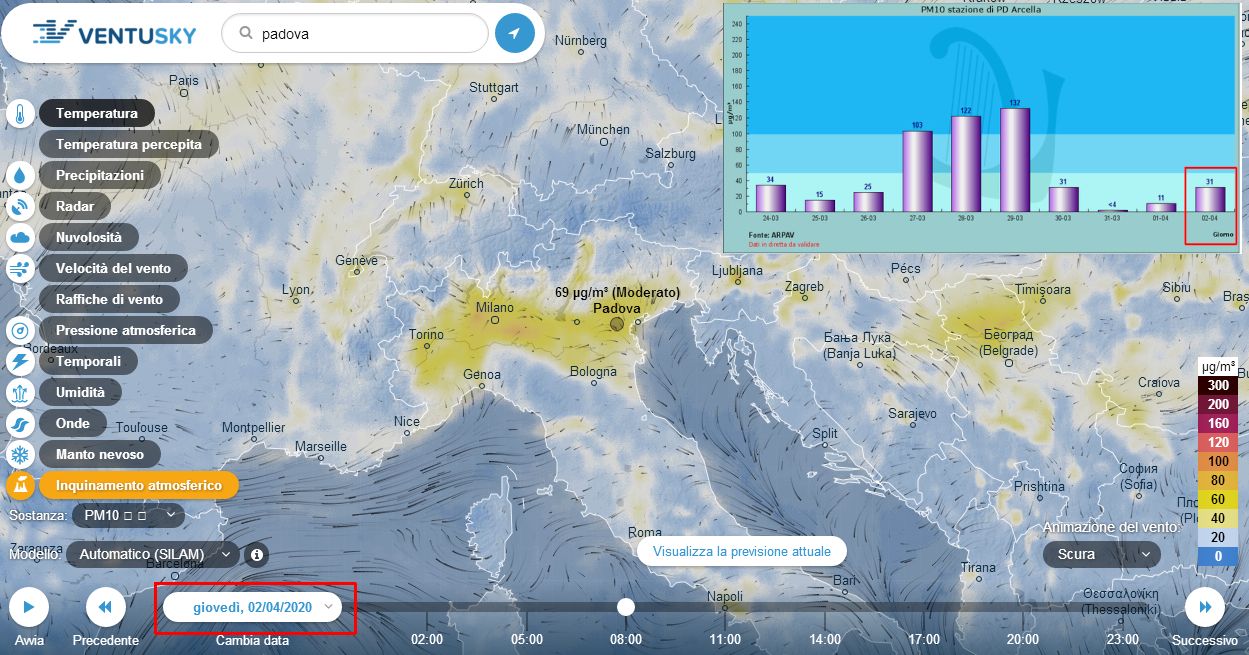Screen dimensions: 1249x655
Task: Jump to 17:00 on the timeline
Action: 924,639
